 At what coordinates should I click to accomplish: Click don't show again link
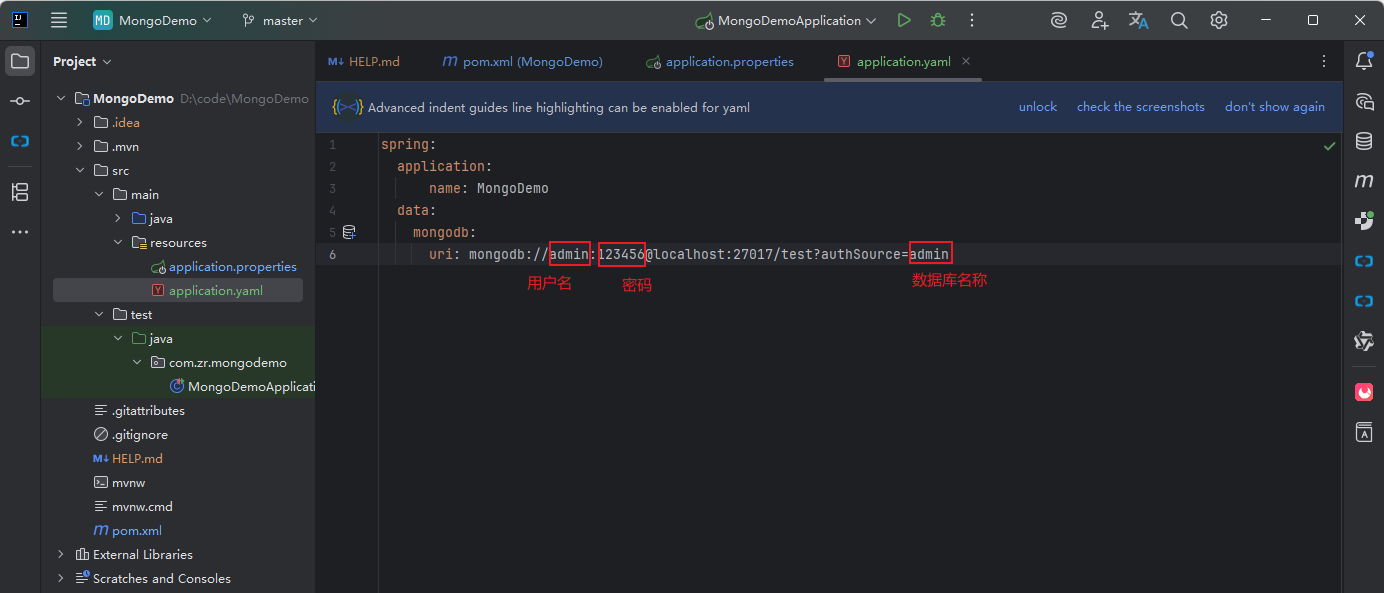click(1275, 107)
